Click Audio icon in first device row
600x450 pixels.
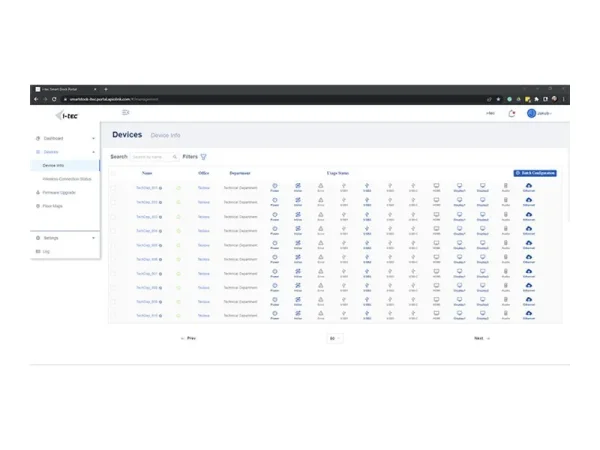[505, 185]
